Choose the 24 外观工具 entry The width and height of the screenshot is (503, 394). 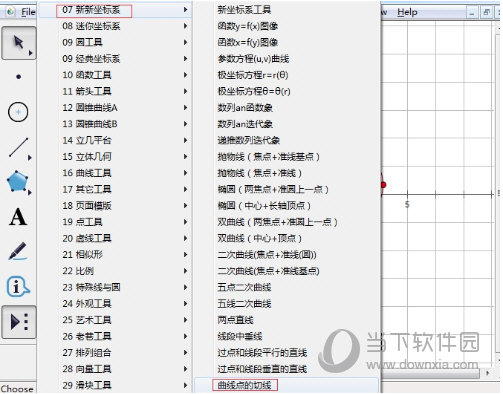[x=115, y=304]
